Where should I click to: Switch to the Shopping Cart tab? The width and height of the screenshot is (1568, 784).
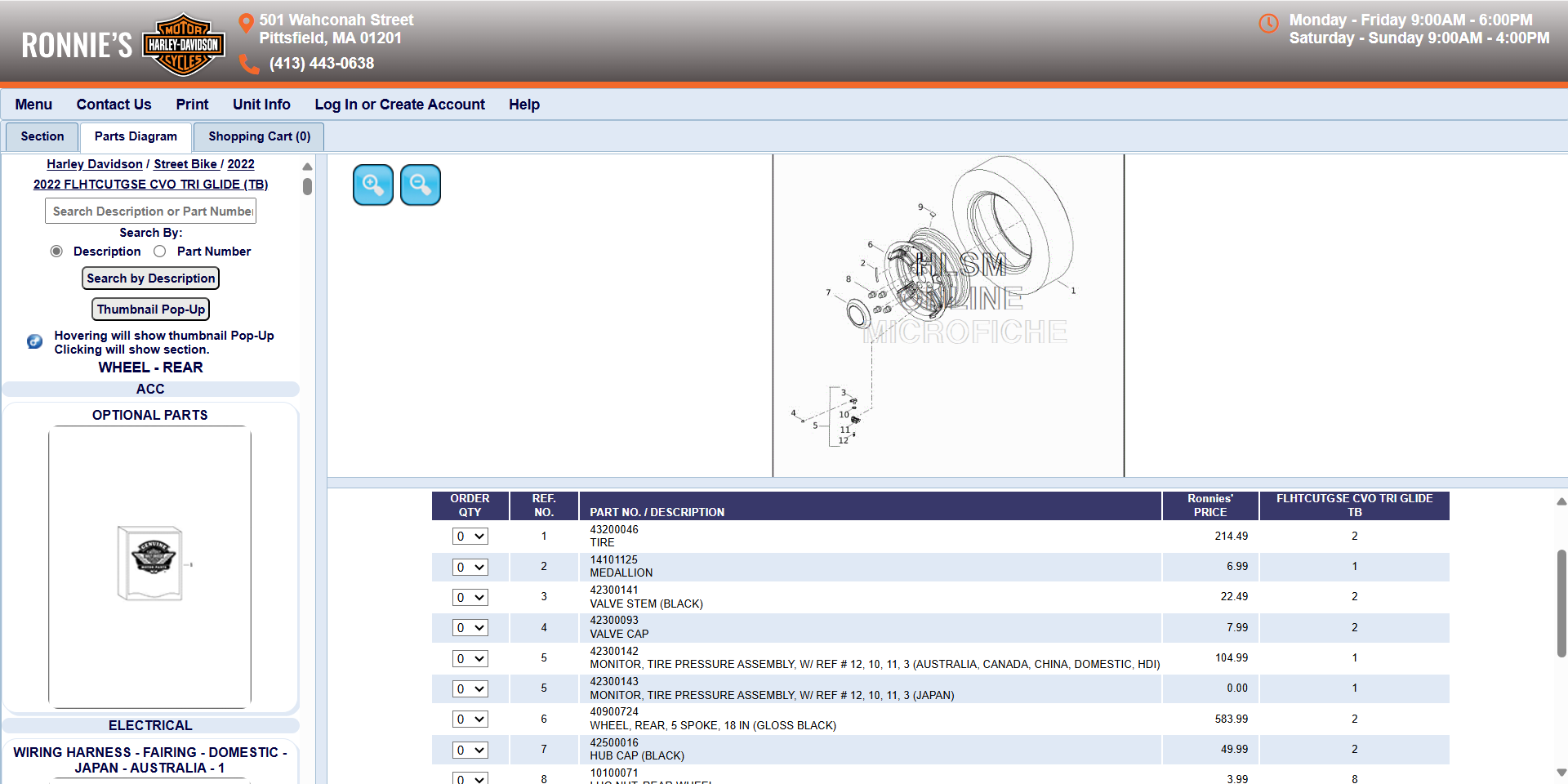[259, 136]
